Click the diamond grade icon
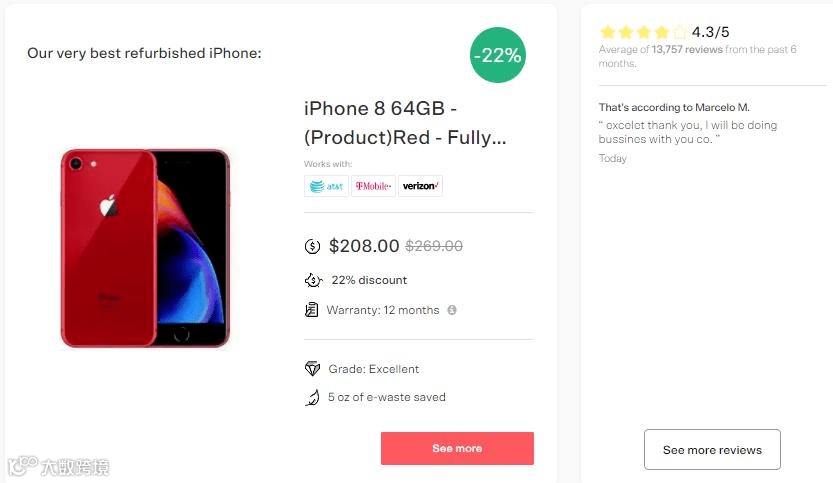 coord(312,369)
